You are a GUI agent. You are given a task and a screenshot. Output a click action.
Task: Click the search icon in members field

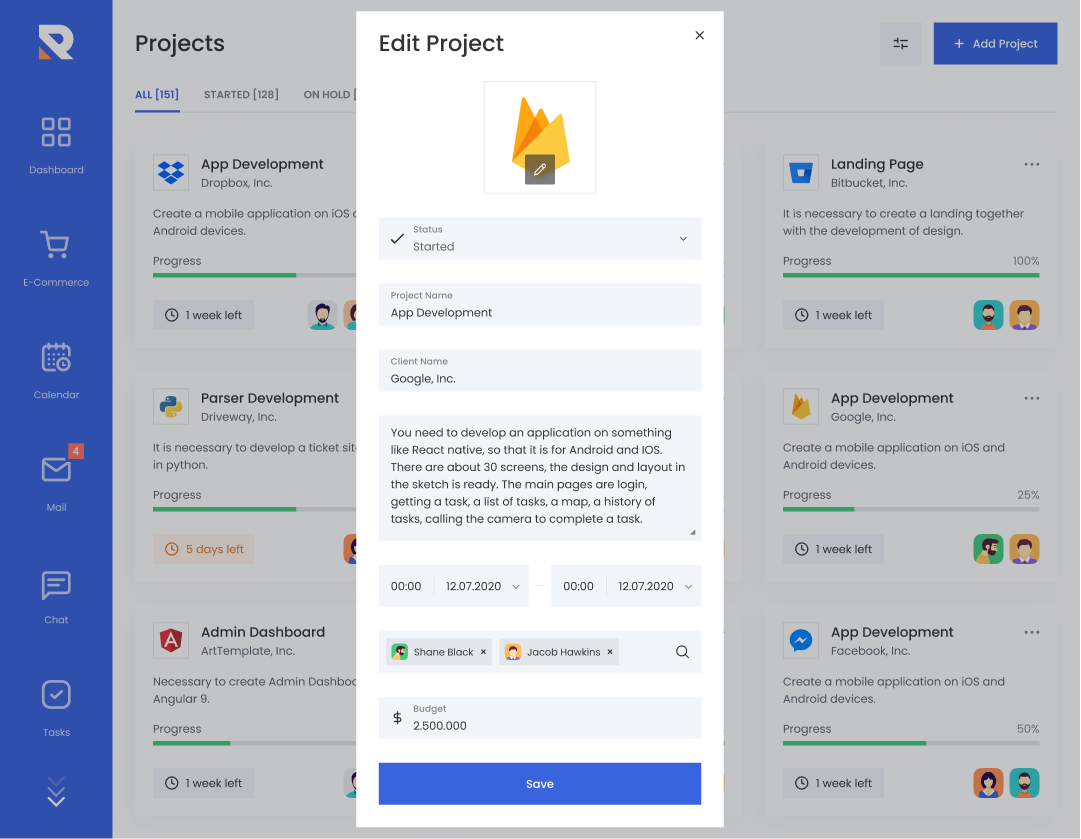pyautogui.click(x=683, y=652)
